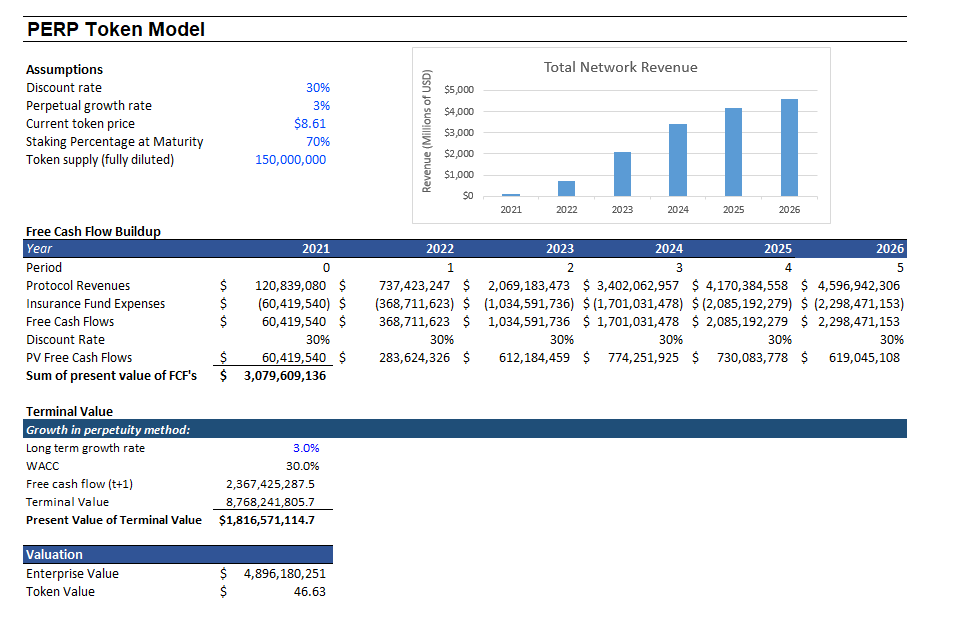This screenshot has width=967, height=641.
Task: Click the 2024 revenue bar in chart
Action: click(678, 160)
